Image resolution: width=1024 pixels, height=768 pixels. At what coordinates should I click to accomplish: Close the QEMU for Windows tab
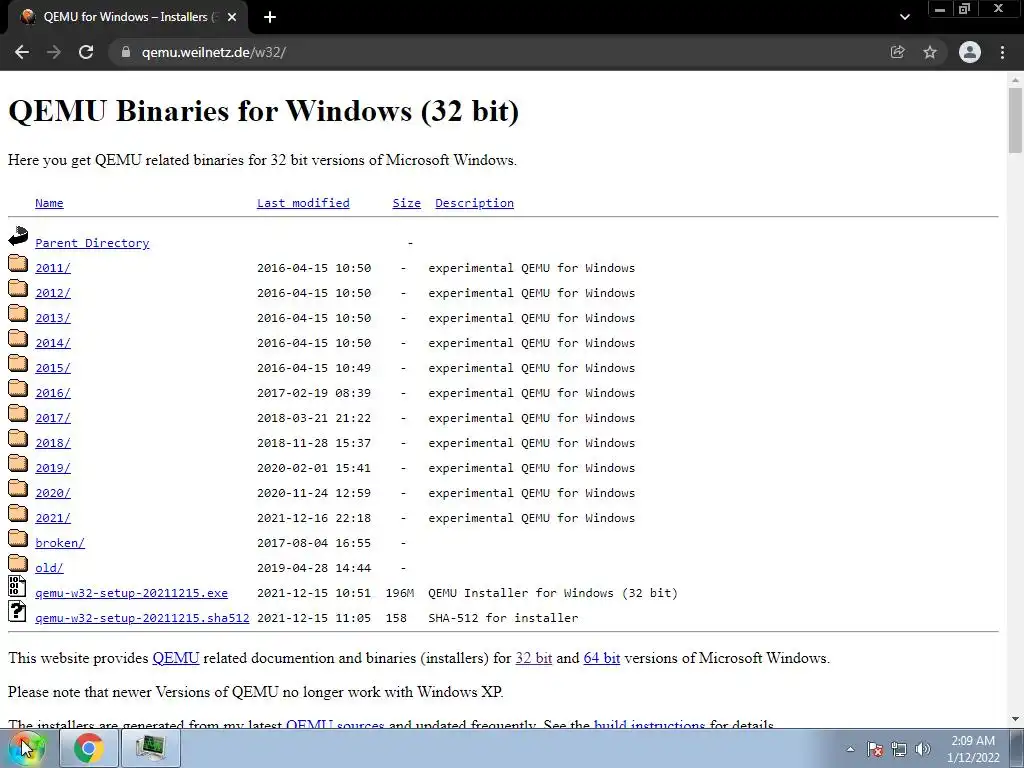pyautogui.click(x=232, y=17)
